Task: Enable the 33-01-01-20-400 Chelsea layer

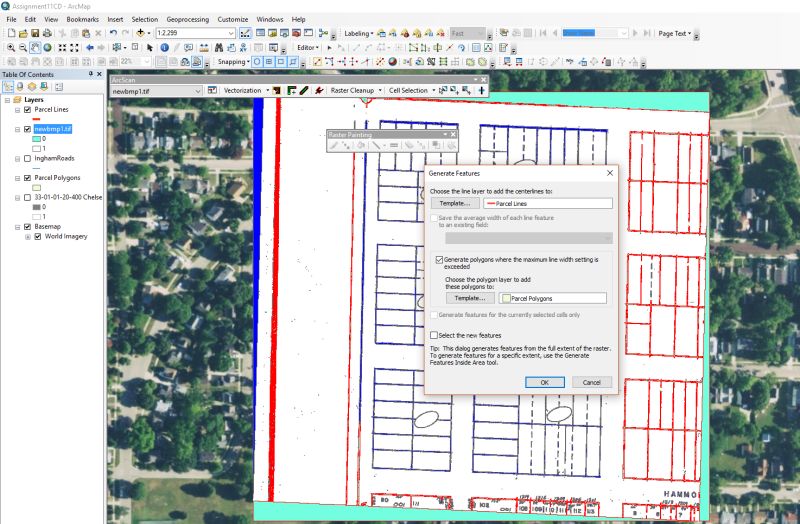Action: 28,197
